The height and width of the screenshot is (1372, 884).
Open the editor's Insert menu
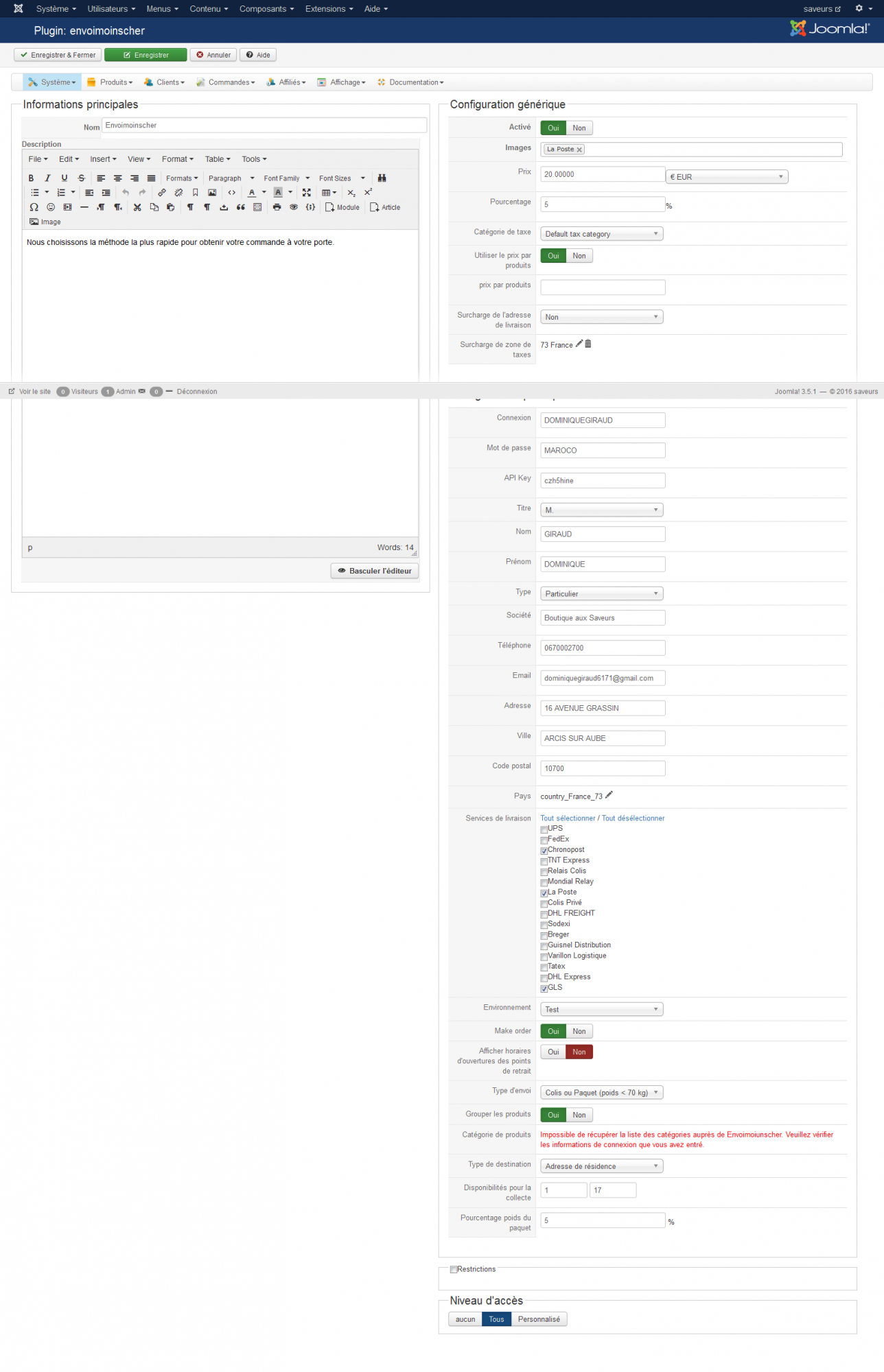pos(103,159)
